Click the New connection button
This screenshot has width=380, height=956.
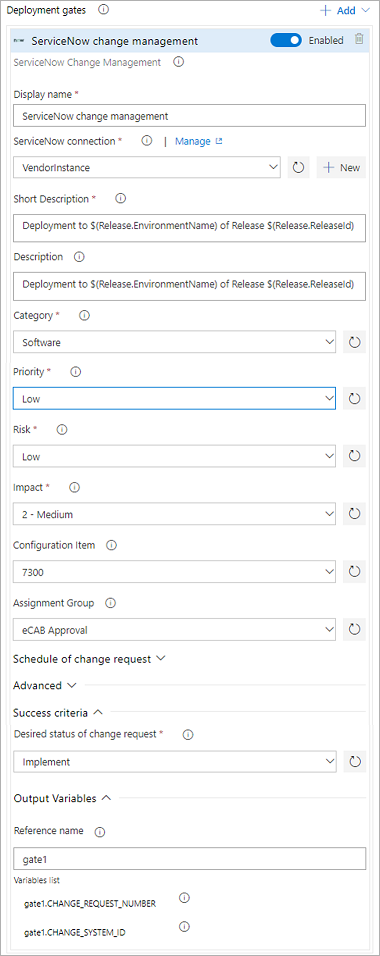342,167
